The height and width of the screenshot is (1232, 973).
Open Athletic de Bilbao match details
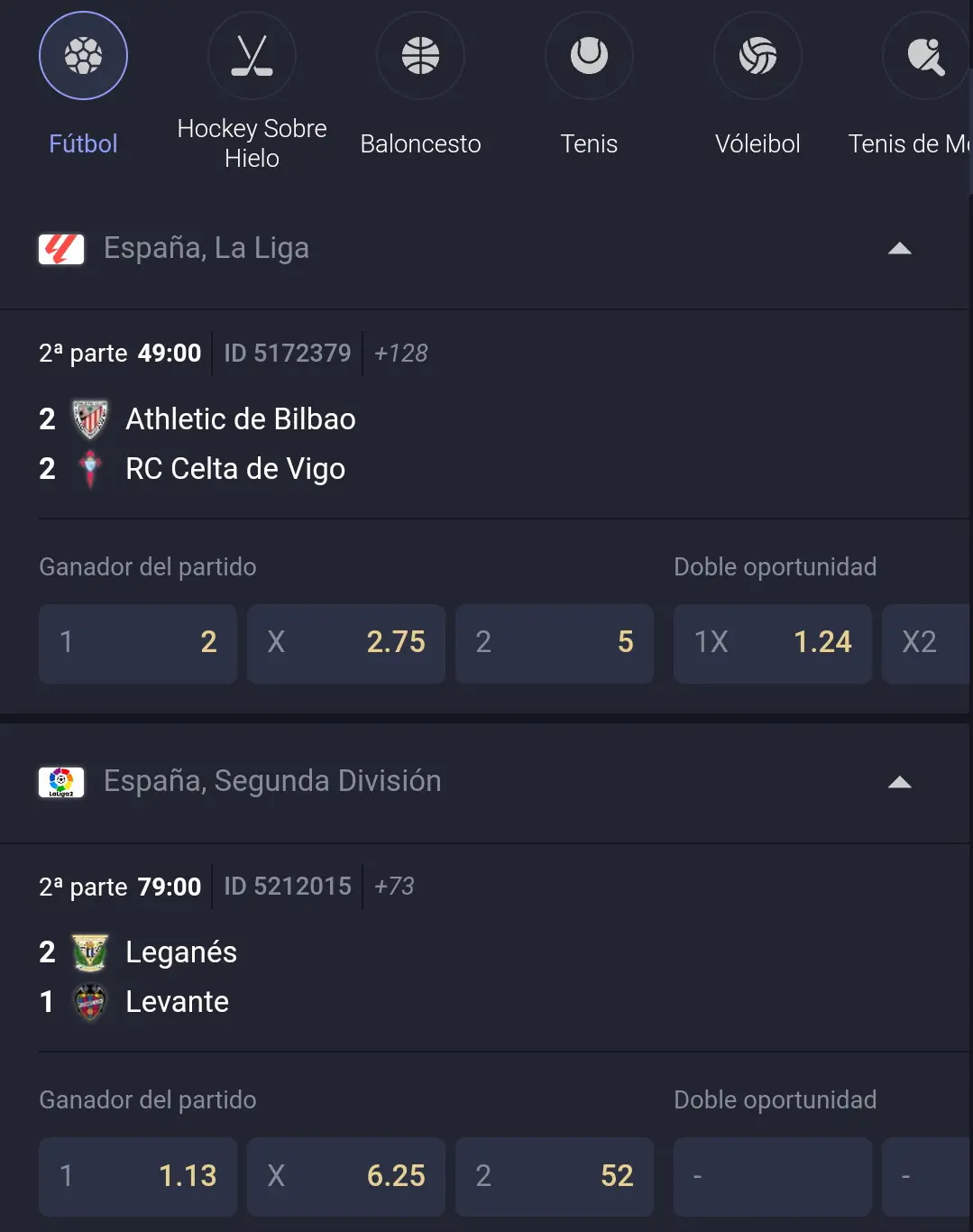(x=241, y=419)
